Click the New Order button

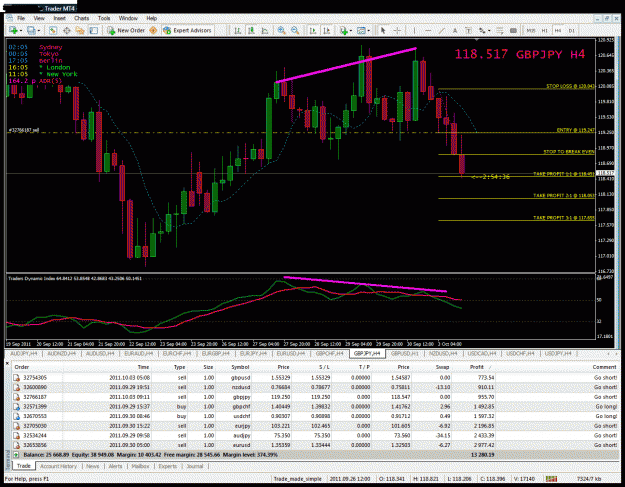(126, 30)
